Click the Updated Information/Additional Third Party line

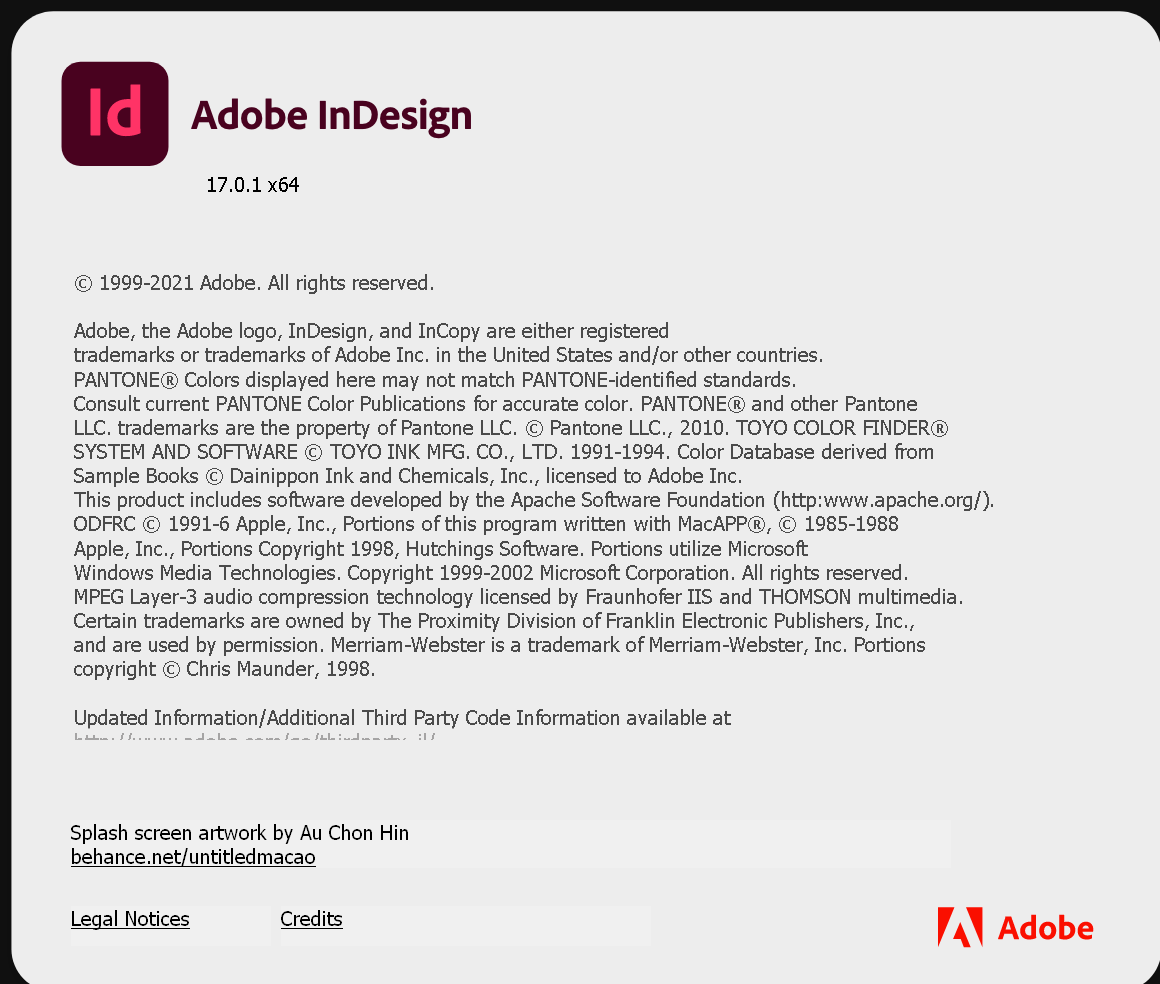pyautogui.click(x=402, y=718)
